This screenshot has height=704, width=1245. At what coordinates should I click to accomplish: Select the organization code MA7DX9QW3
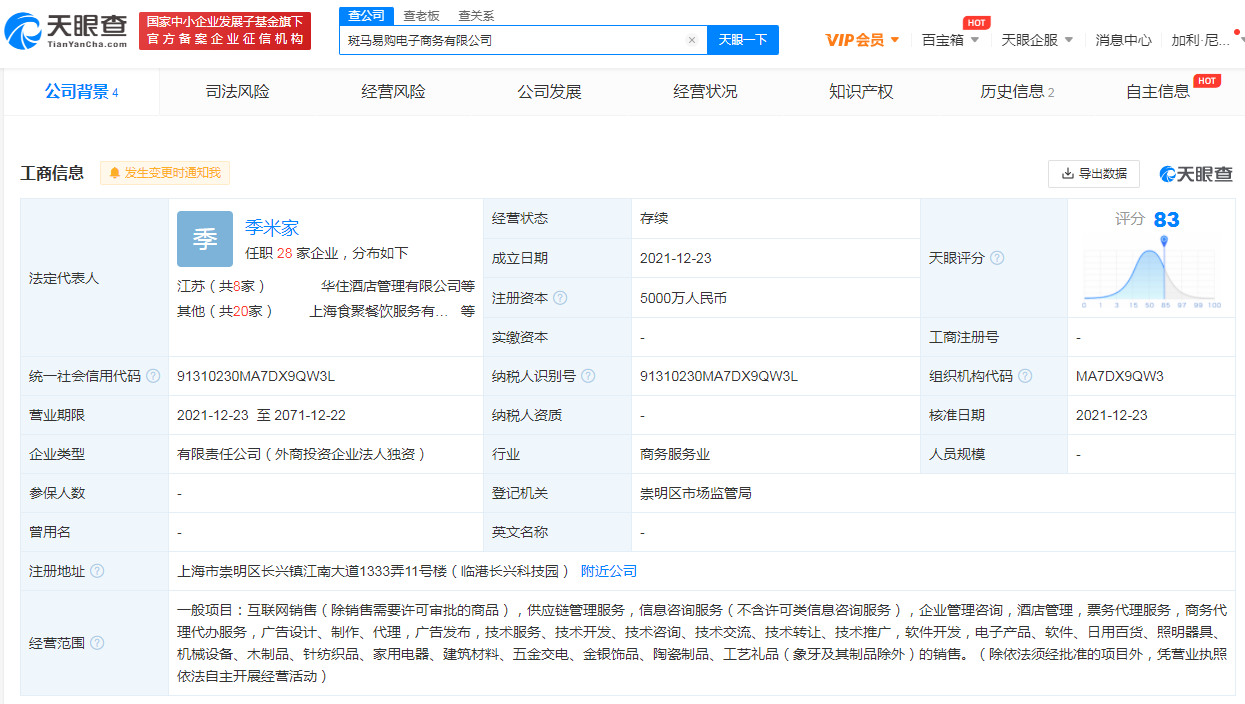point(1120,377)
